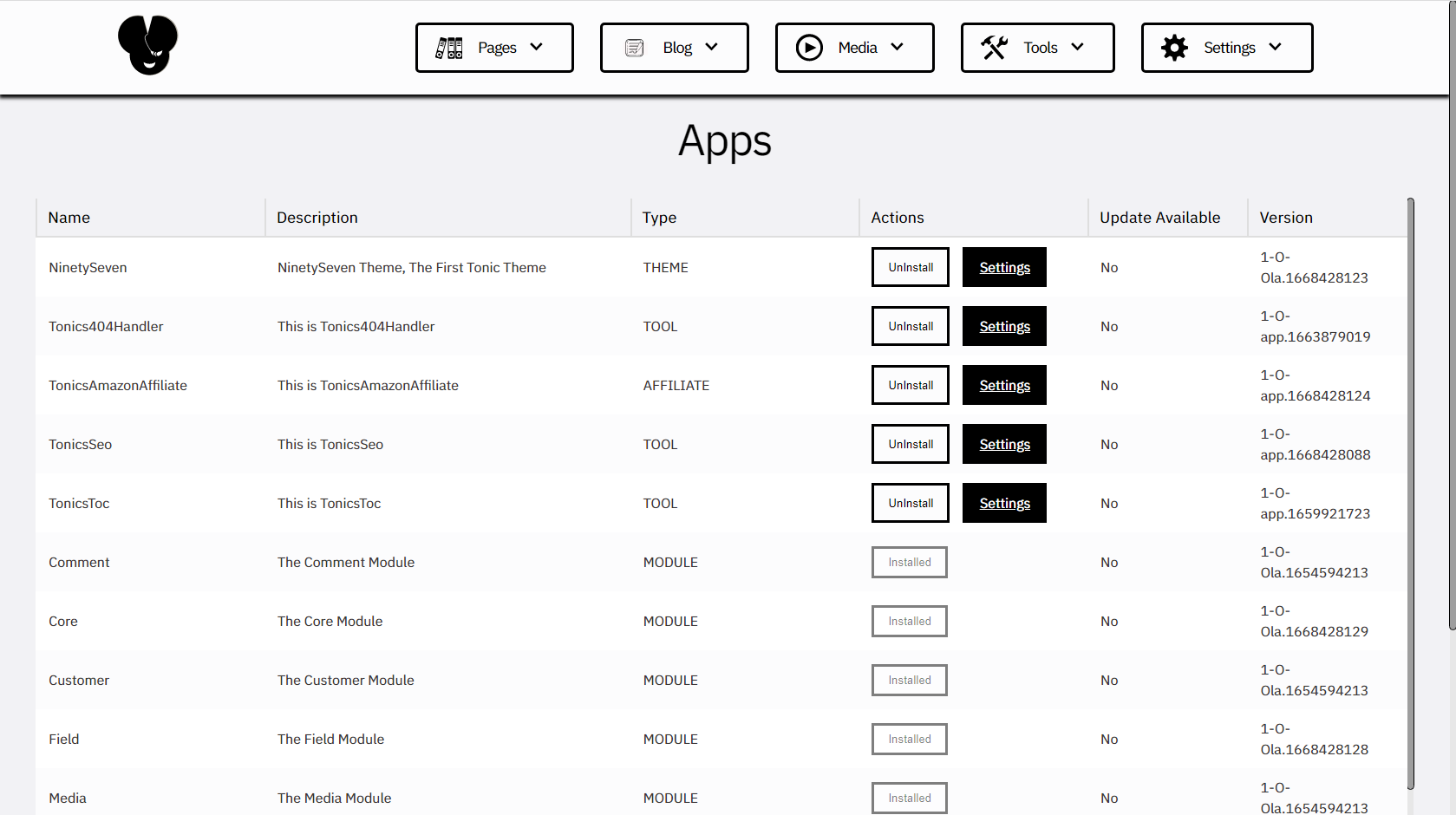The width and height of the screenshot is (1456, 815).
Task: Open the Tools menu label
Action: point(1041,48)
